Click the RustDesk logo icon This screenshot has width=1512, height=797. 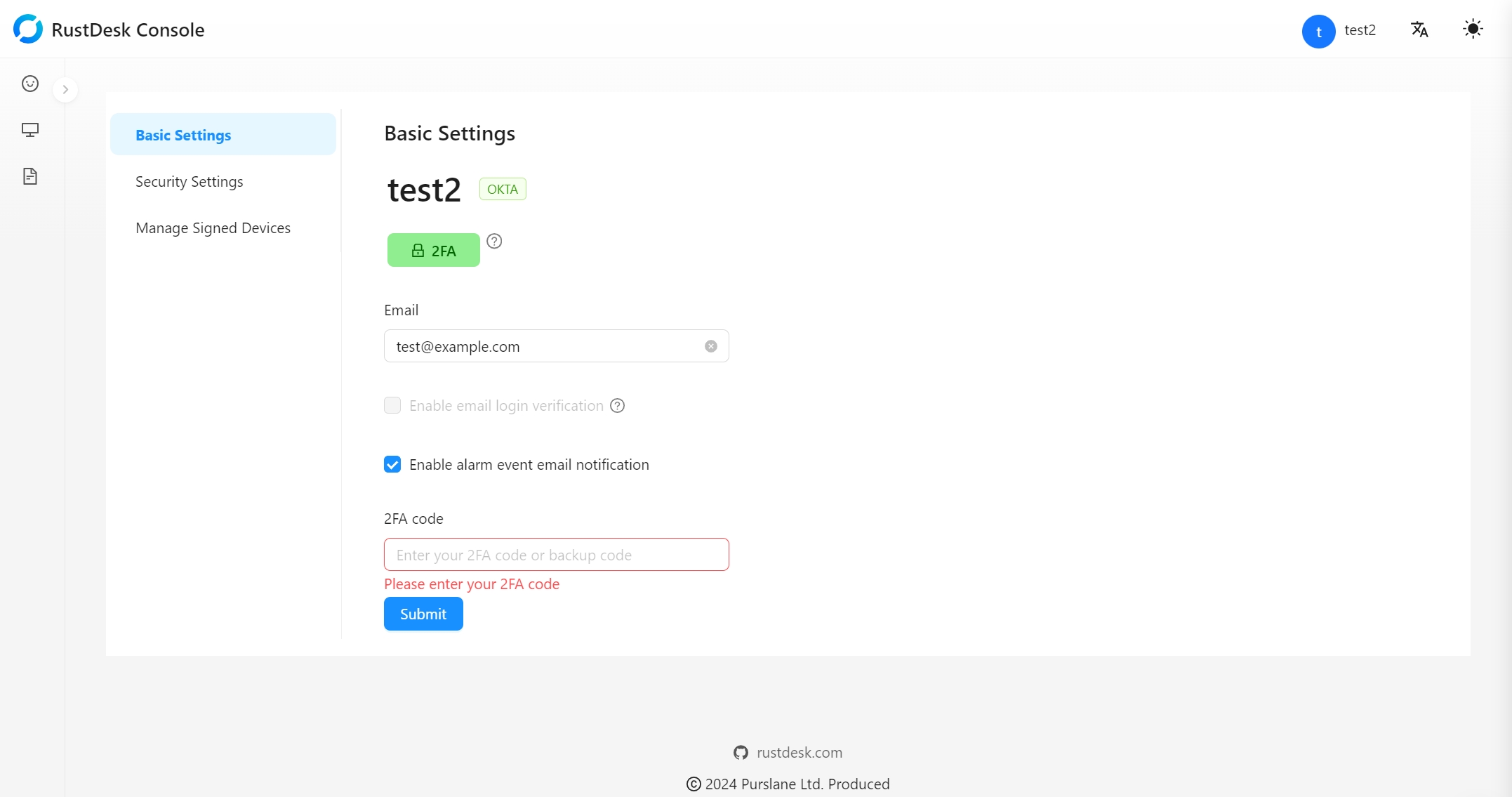(x=28, y=29)
